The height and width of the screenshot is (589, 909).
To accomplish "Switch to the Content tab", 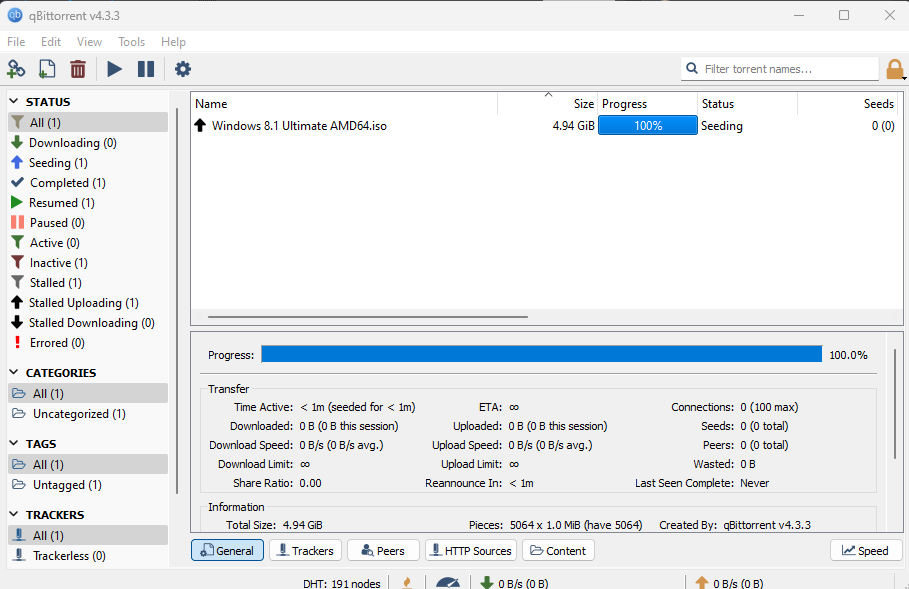I will 558,550.
